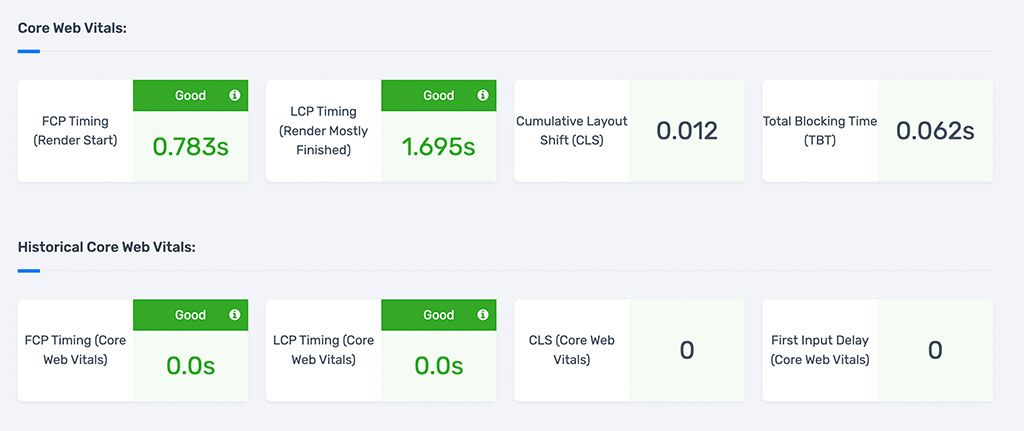Click info icon on historical LCP Timing card
This screenshot has width=1024, height=431.
click(x=483, y=315)
